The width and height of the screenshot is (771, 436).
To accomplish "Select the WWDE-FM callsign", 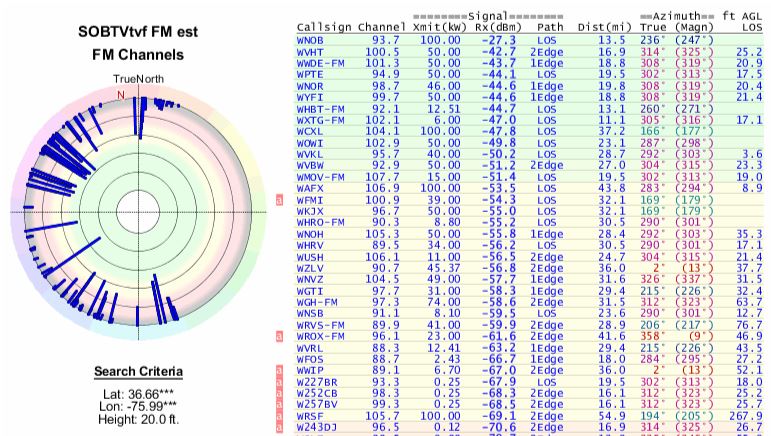I will click(320, 61).
